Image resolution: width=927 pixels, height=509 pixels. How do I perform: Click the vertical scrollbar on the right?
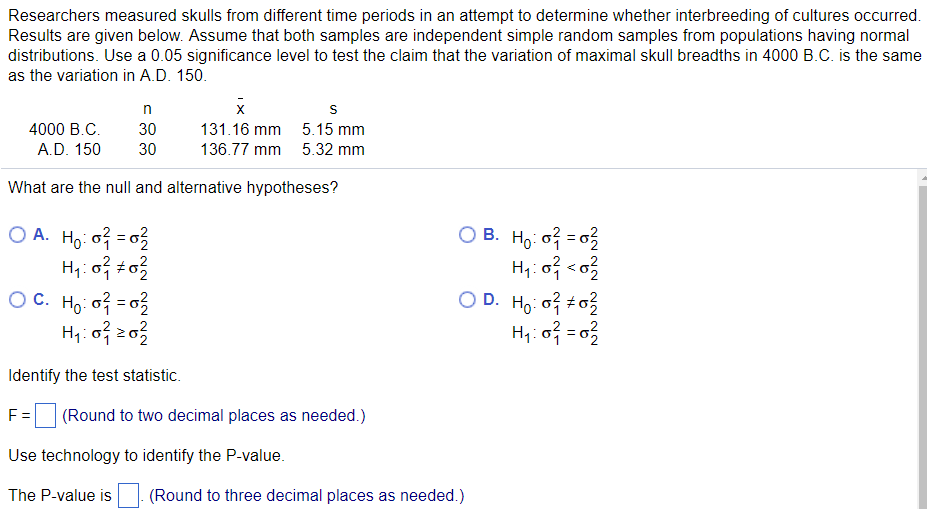921,340
